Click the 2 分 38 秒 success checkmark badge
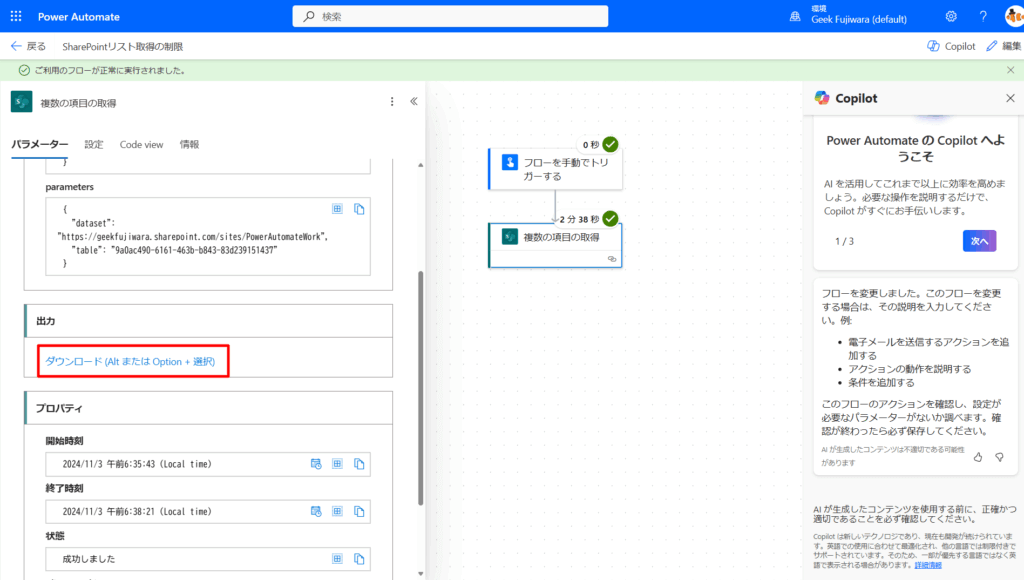Image resolution: width=1024 pixels, height=580 pixels. (610, 219)
